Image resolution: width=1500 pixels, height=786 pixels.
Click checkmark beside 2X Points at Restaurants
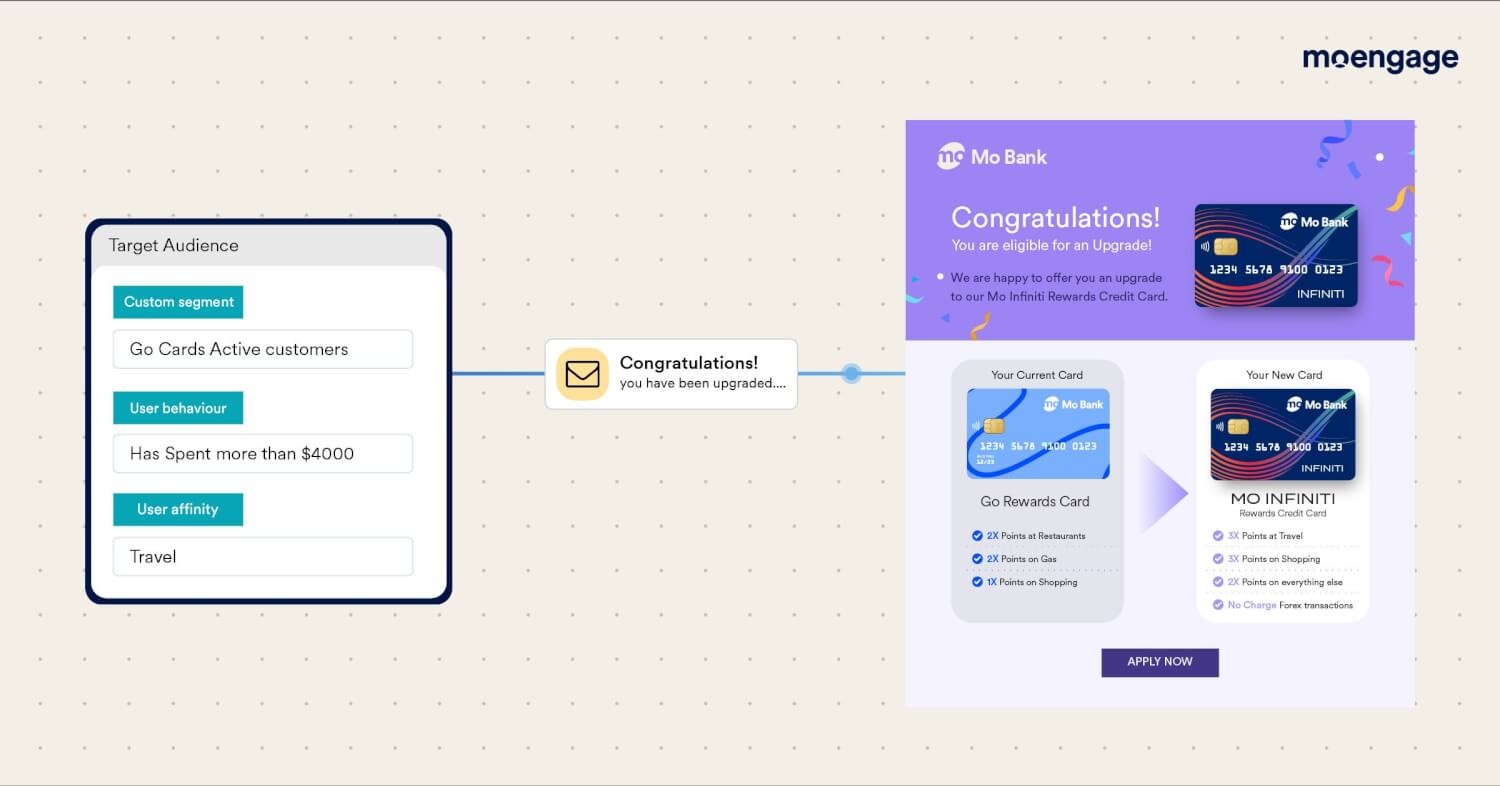coord(977,536)
